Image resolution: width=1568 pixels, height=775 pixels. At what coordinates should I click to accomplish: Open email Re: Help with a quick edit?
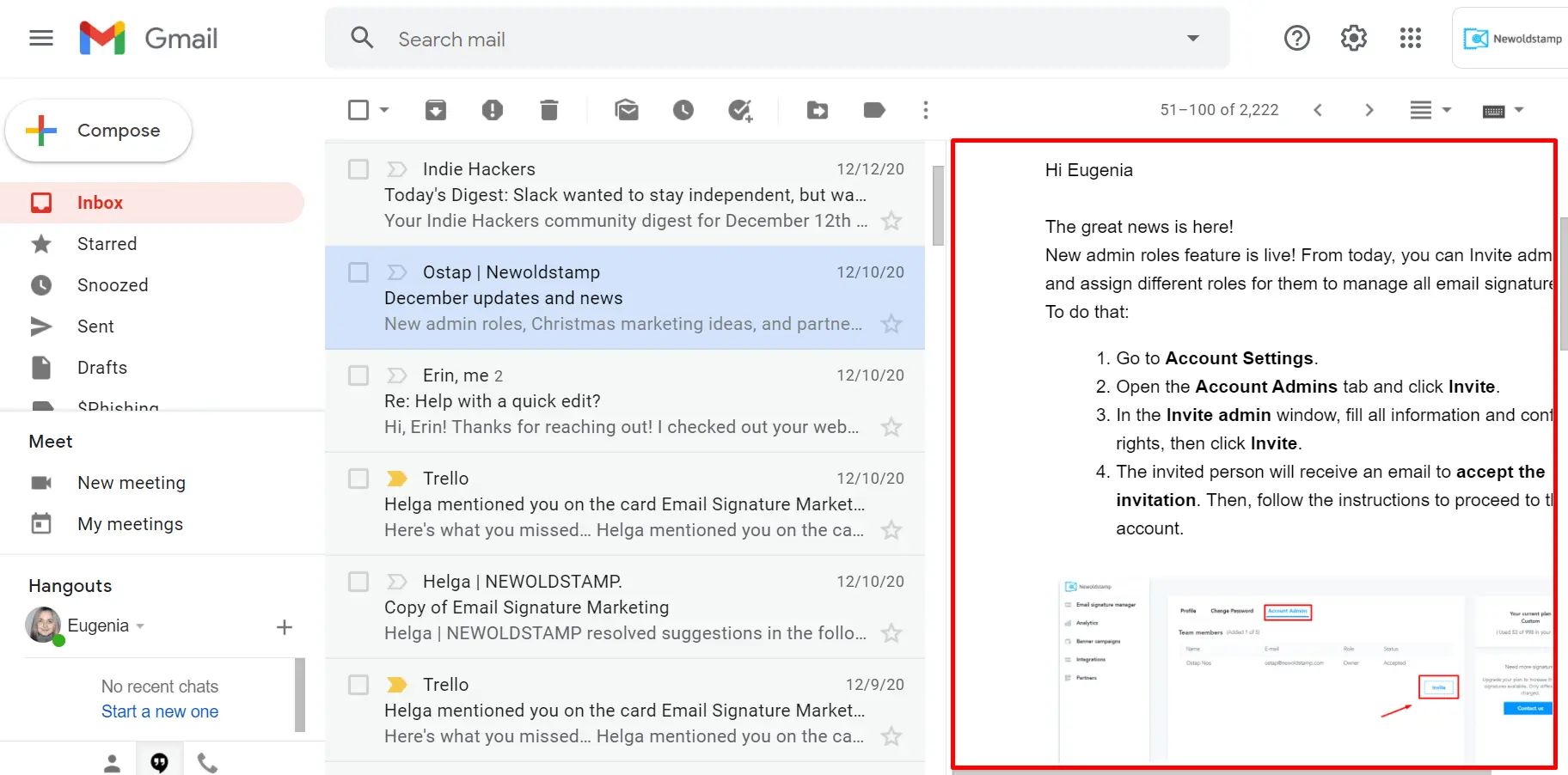(625, 401)
